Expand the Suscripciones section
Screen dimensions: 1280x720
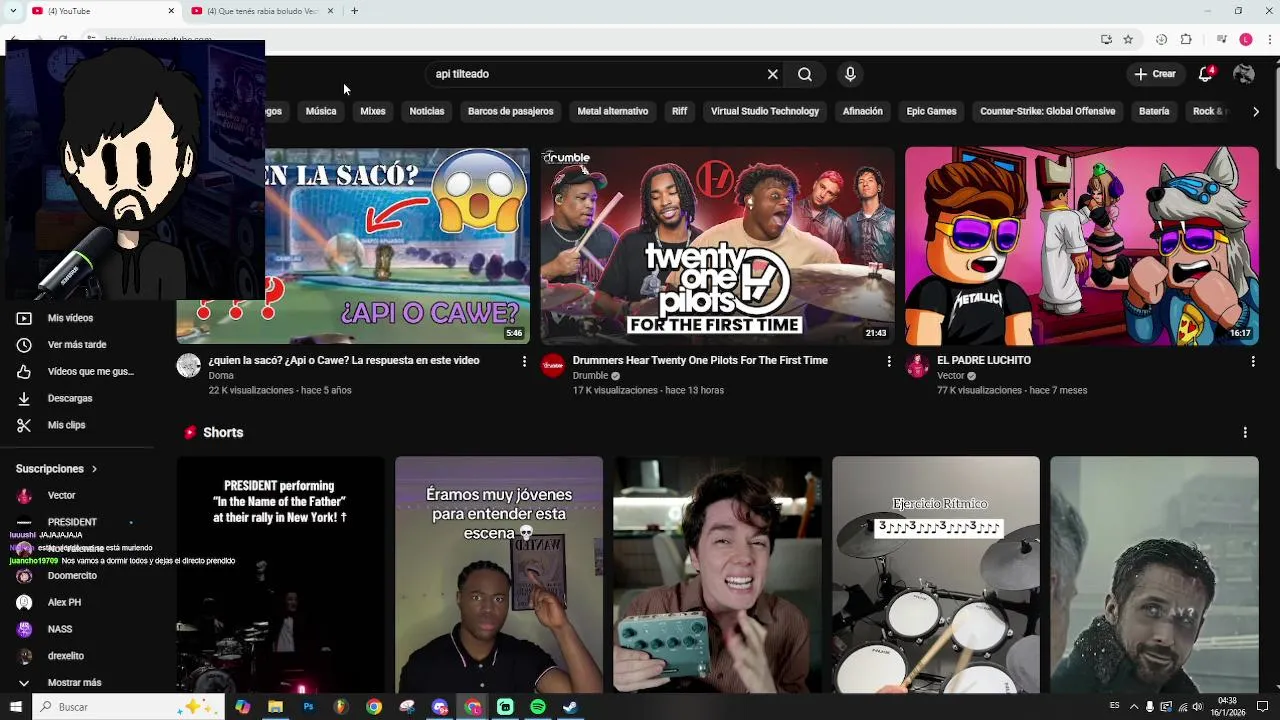coord(57,469)
